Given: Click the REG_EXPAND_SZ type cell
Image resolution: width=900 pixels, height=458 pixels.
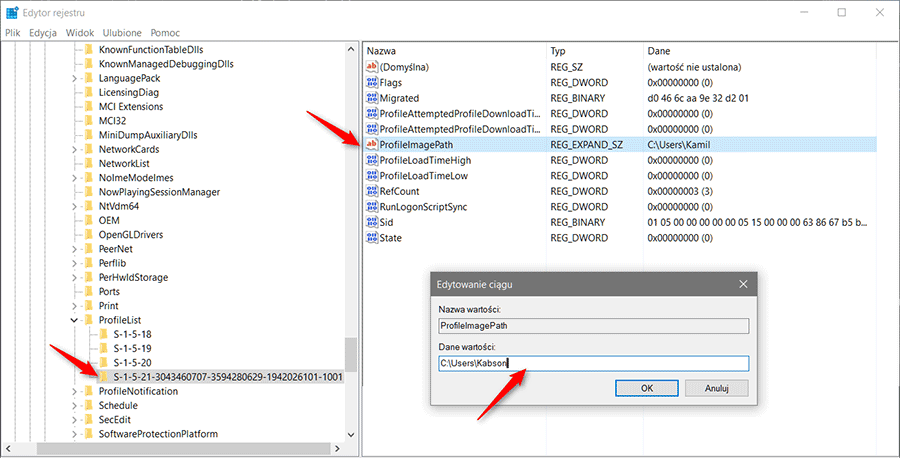Looking at the screenshot, I should point(587,145).
